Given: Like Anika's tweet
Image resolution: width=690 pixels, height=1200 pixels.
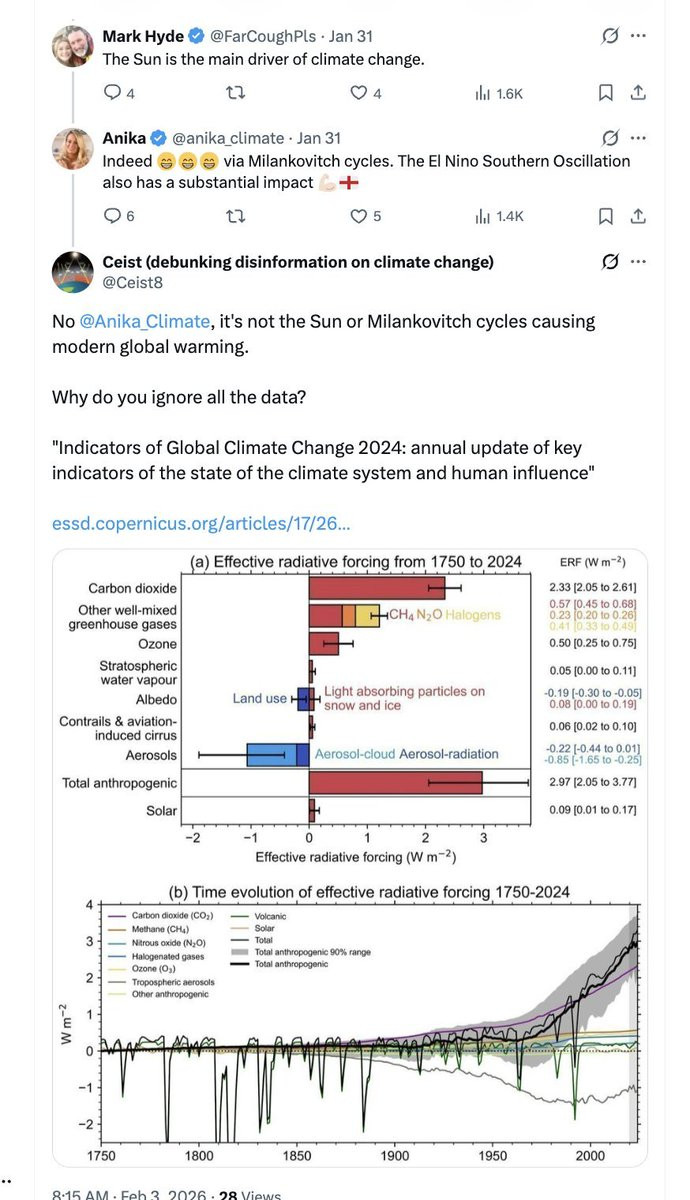Looking at the screenshot, I should (x=359, y=216).
